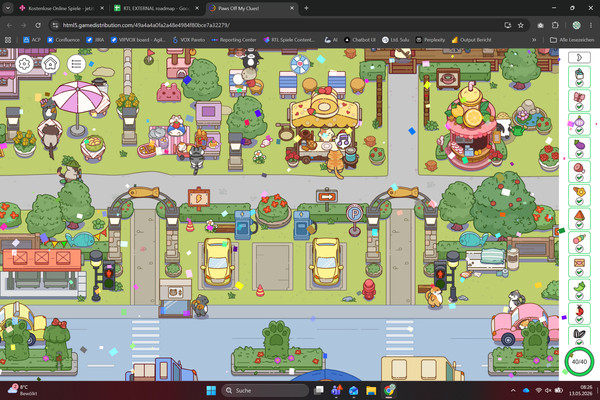Open the Alle Lesezeichen folder
The image size is (600, 400).
click(572, 40)
